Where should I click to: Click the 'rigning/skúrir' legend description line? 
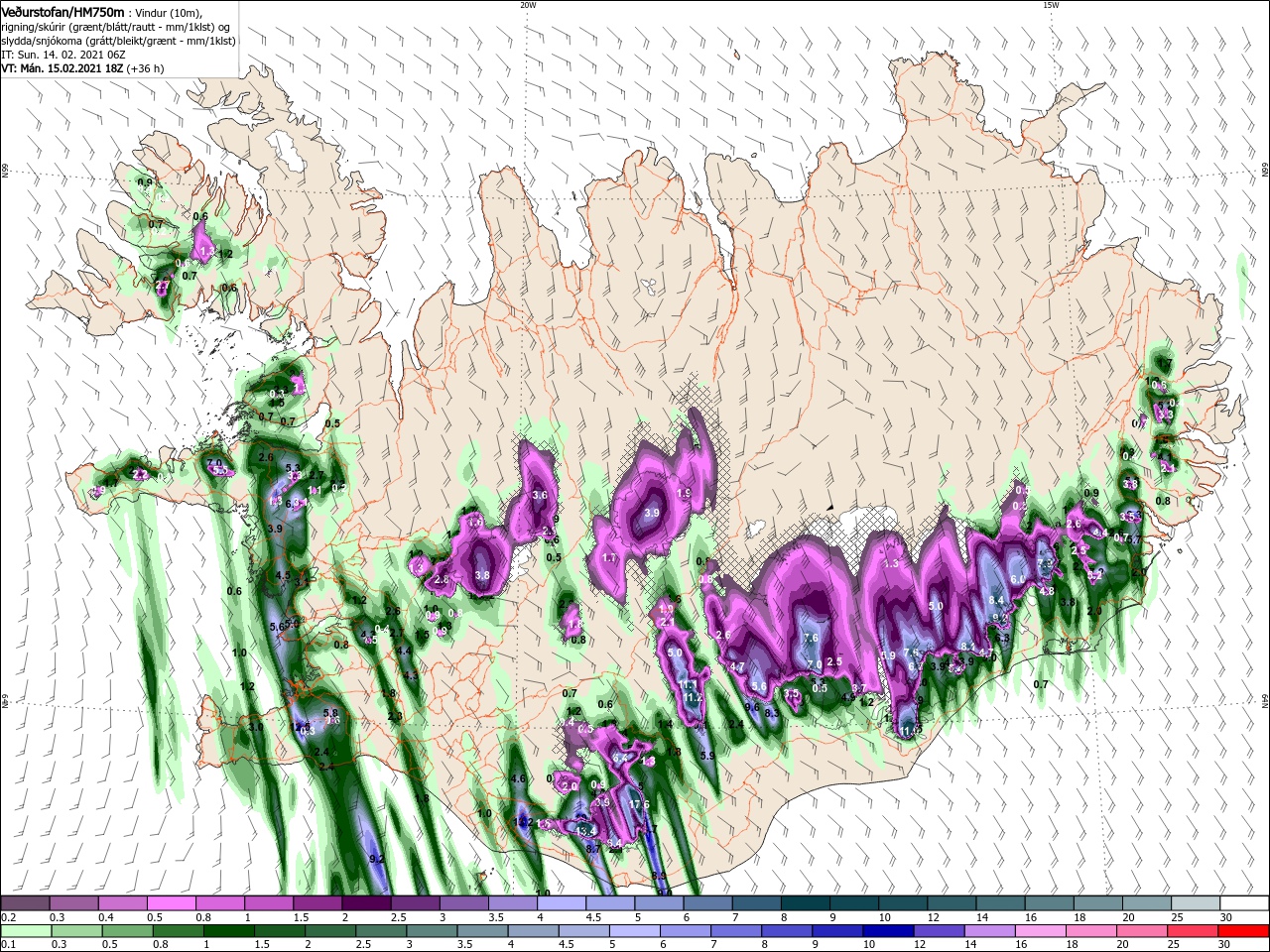point(117,26)
